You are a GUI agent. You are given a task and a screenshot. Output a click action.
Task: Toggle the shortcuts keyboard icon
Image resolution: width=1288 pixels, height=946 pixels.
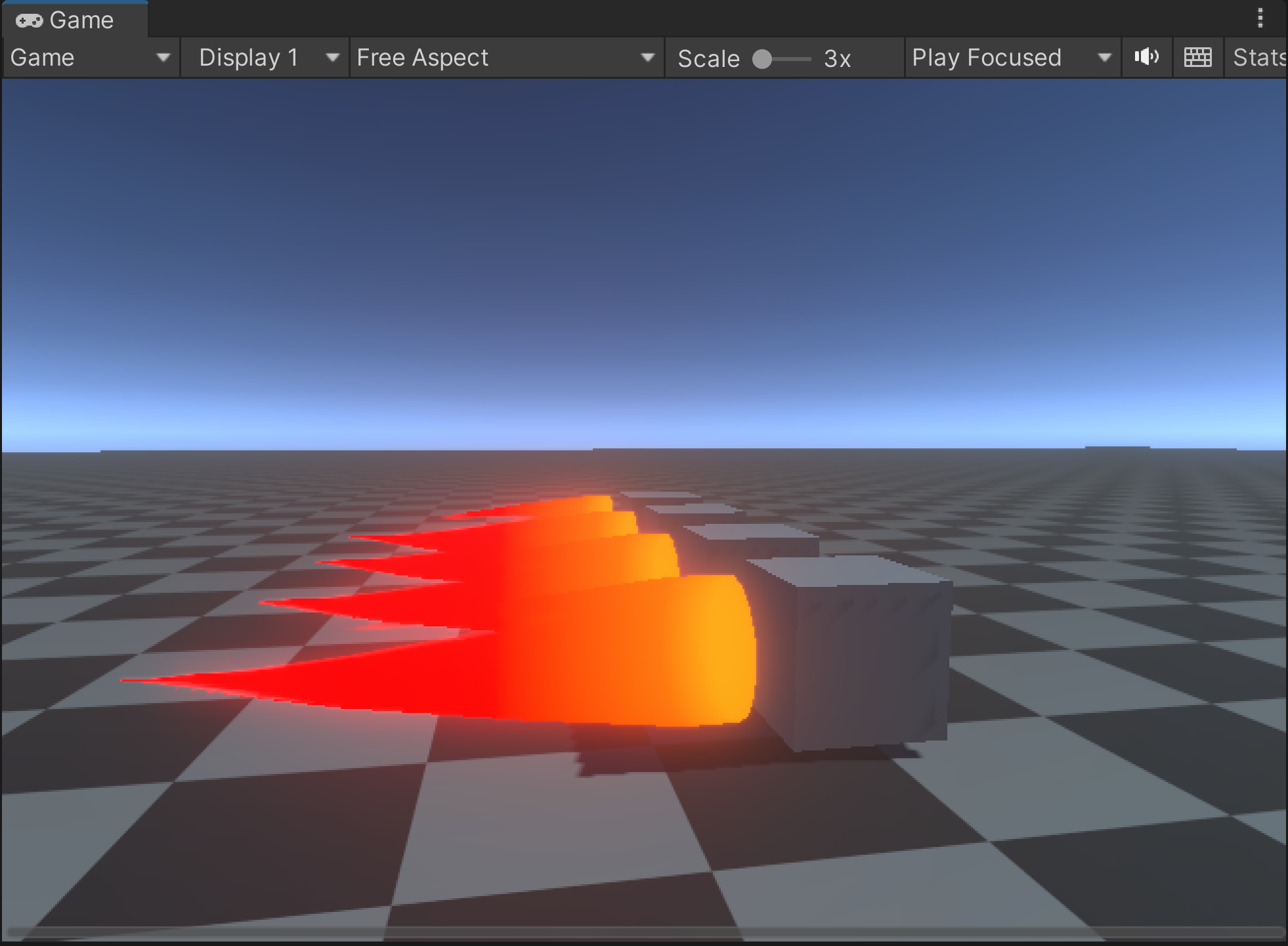pos(1198,58)
